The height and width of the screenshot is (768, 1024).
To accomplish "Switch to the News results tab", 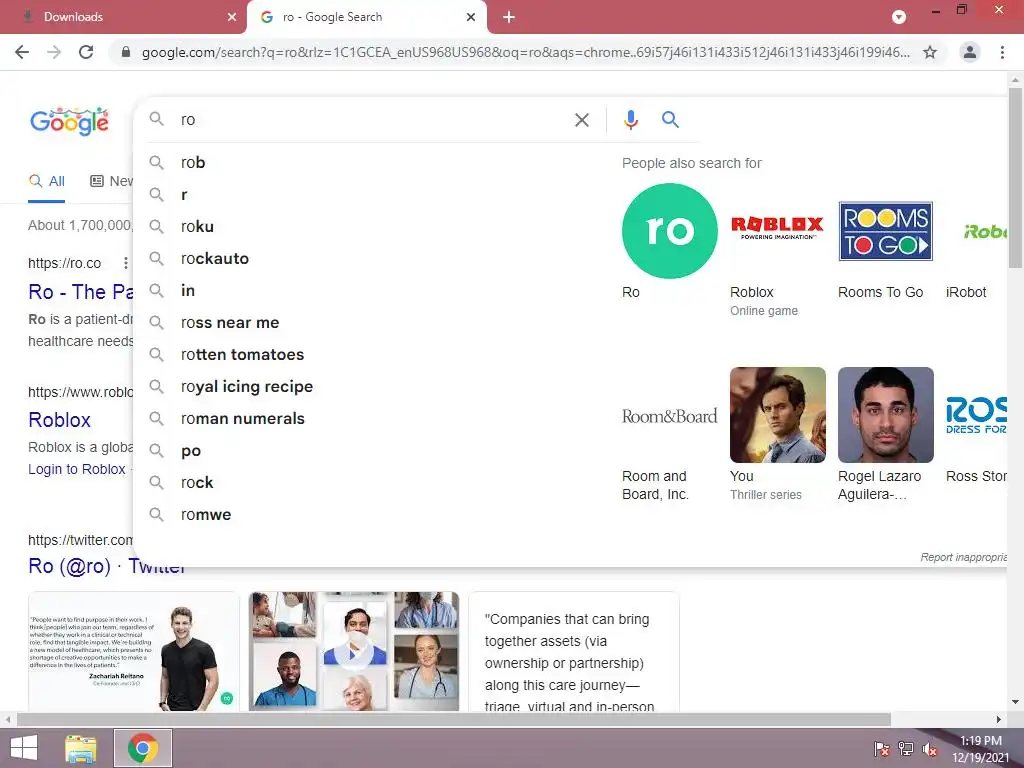I will point(111,182).
